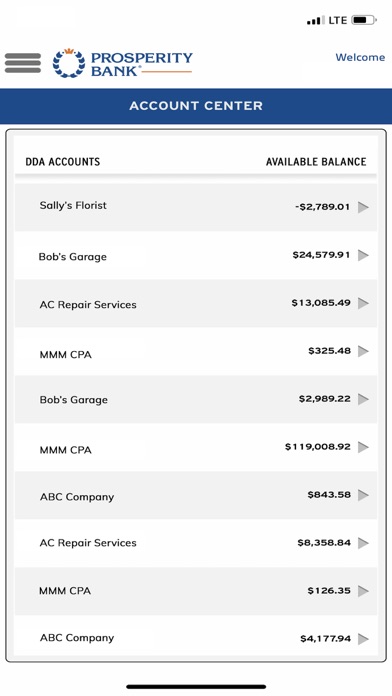Tap the battery status icon

[364, 20]
